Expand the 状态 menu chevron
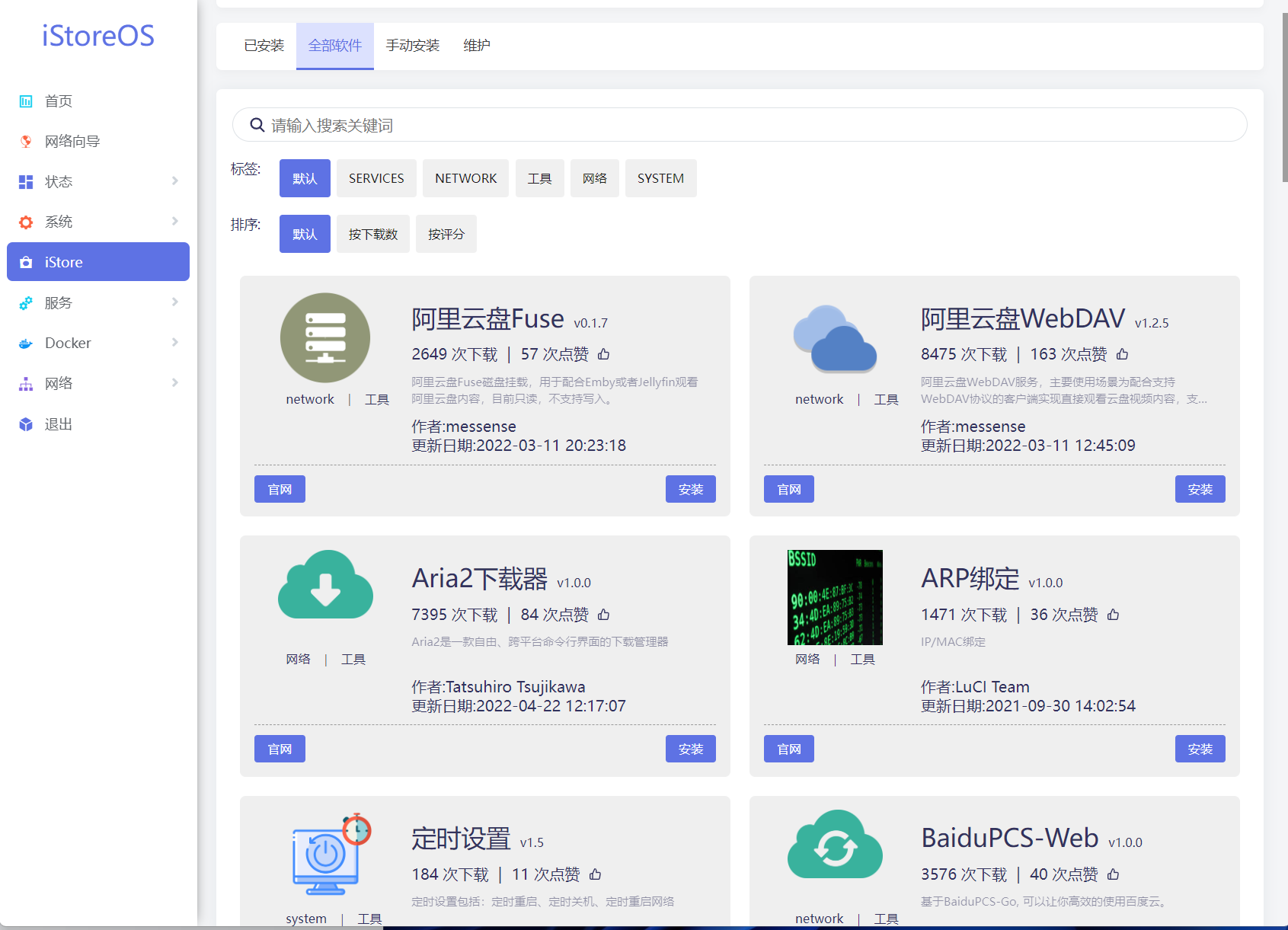 tap(175, 181)
